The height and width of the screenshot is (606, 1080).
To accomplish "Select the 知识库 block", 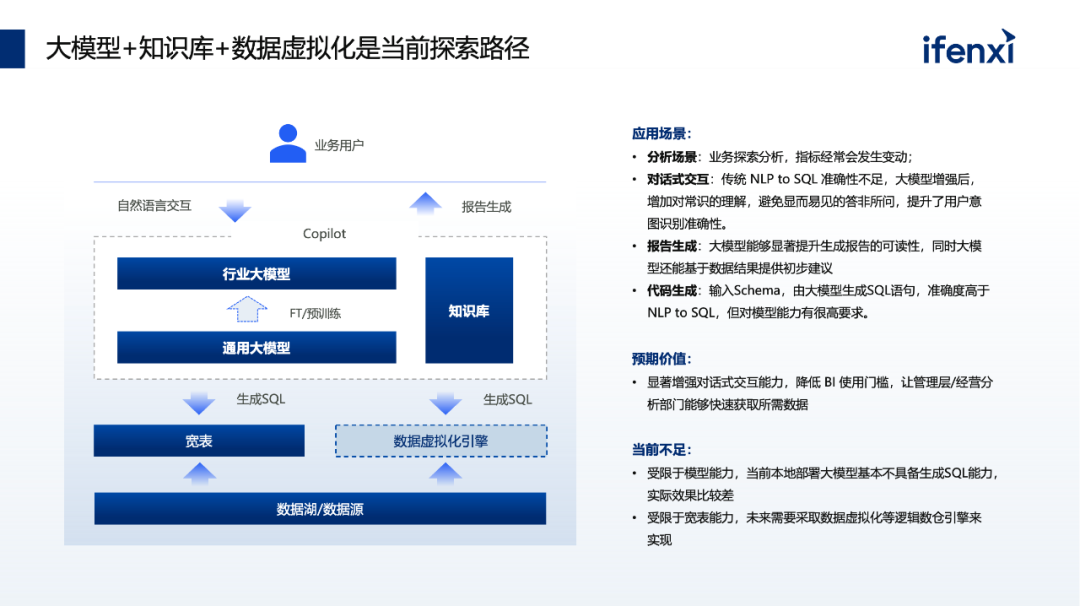I will 469,311.
